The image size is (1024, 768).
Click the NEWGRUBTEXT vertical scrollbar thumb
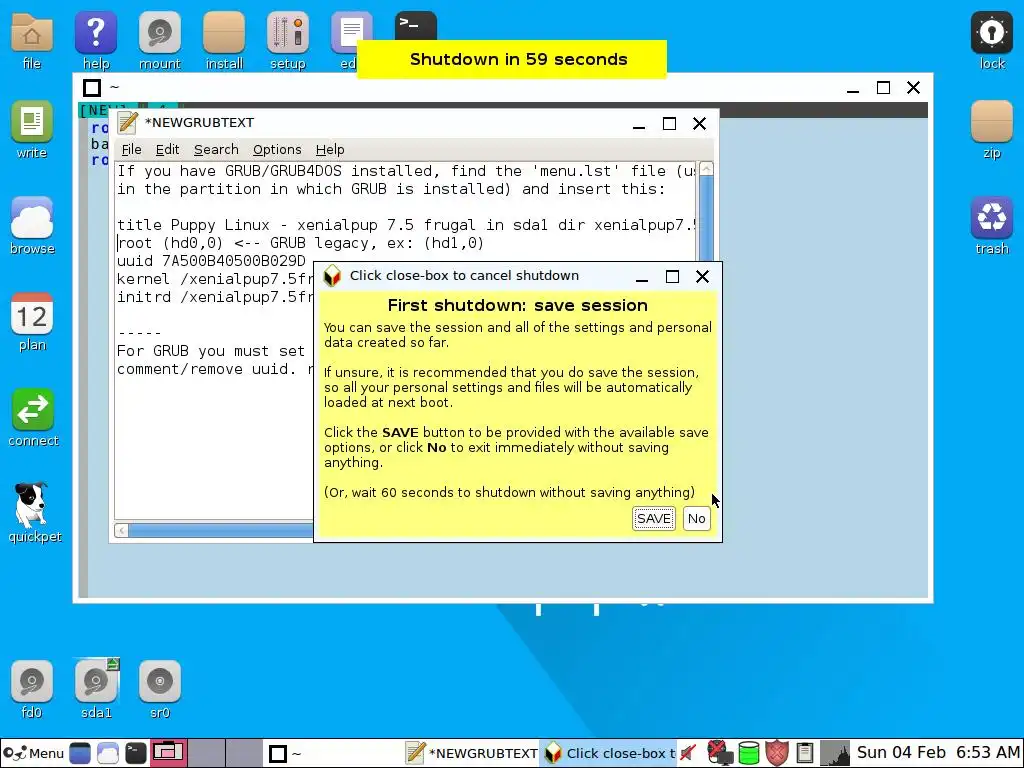click(706, 219)
